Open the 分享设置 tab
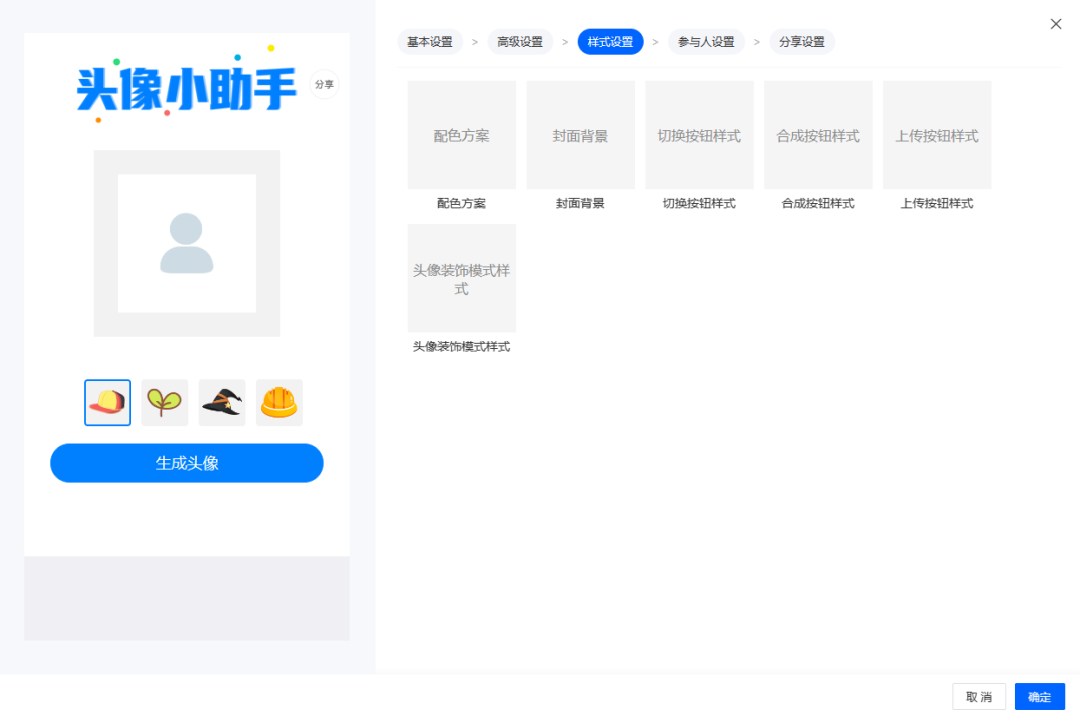Screen dimensions: 1080x723 pyautogui.click(x=802, y=42)
